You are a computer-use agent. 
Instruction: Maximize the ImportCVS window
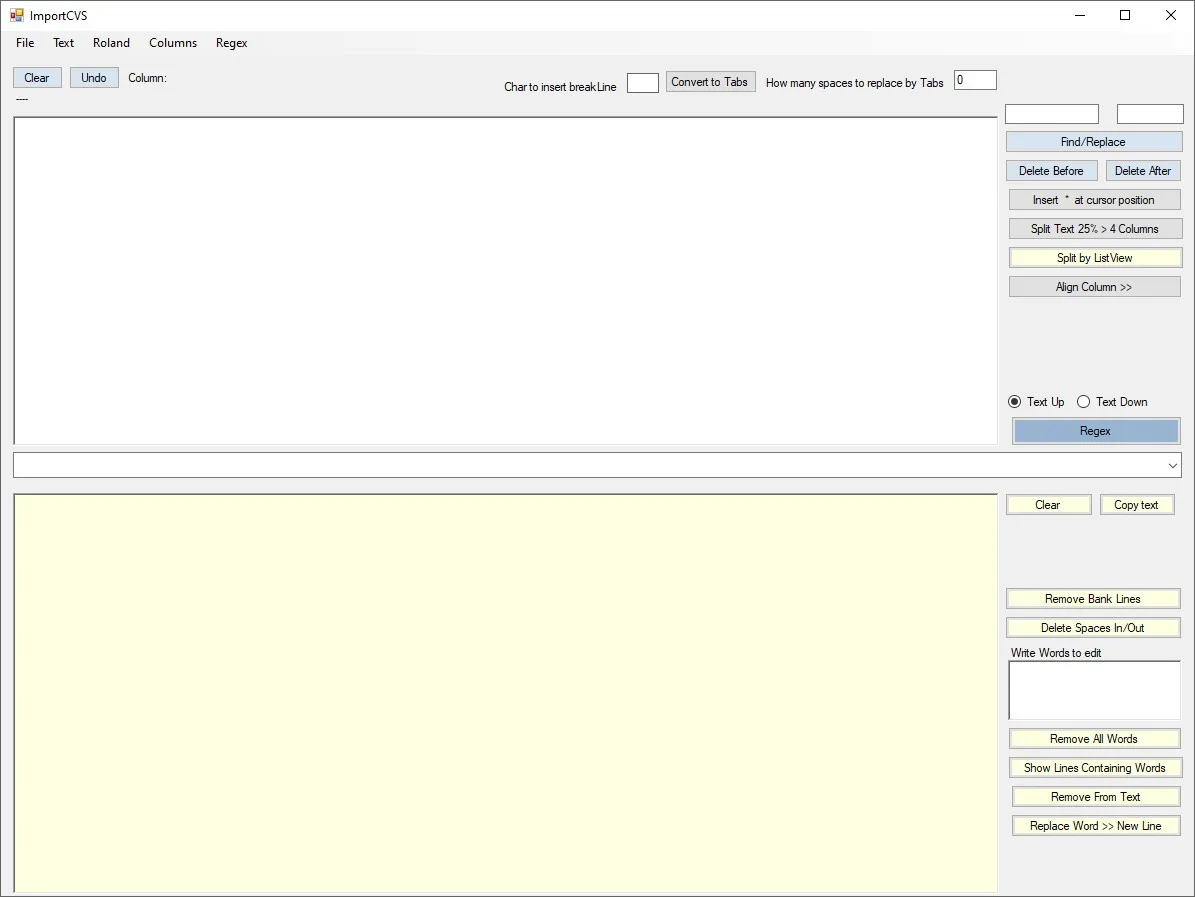point(1125,15)
